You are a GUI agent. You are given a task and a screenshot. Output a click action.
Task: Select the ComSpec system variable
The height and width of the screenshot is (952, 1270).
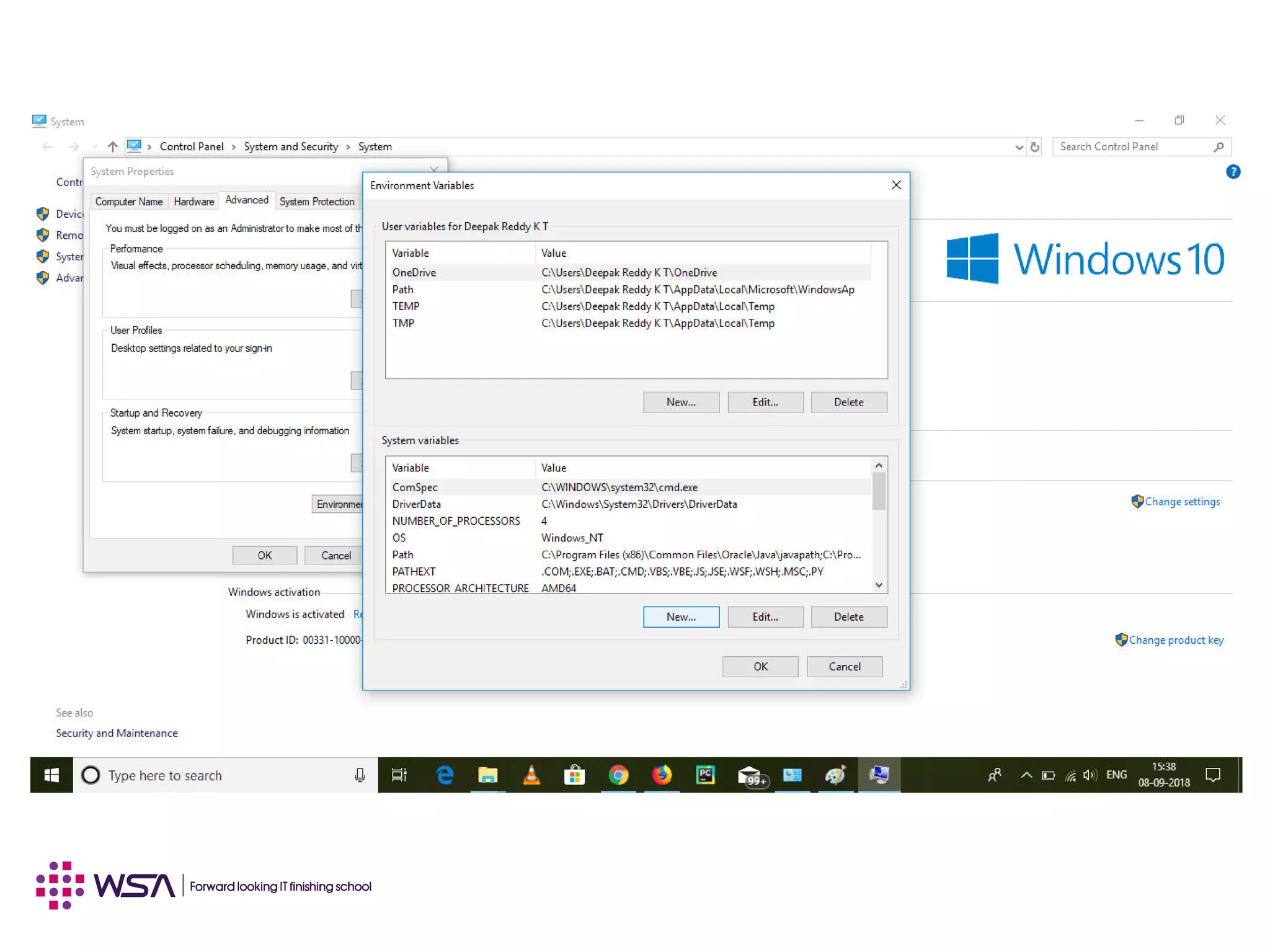click(629, 487)
